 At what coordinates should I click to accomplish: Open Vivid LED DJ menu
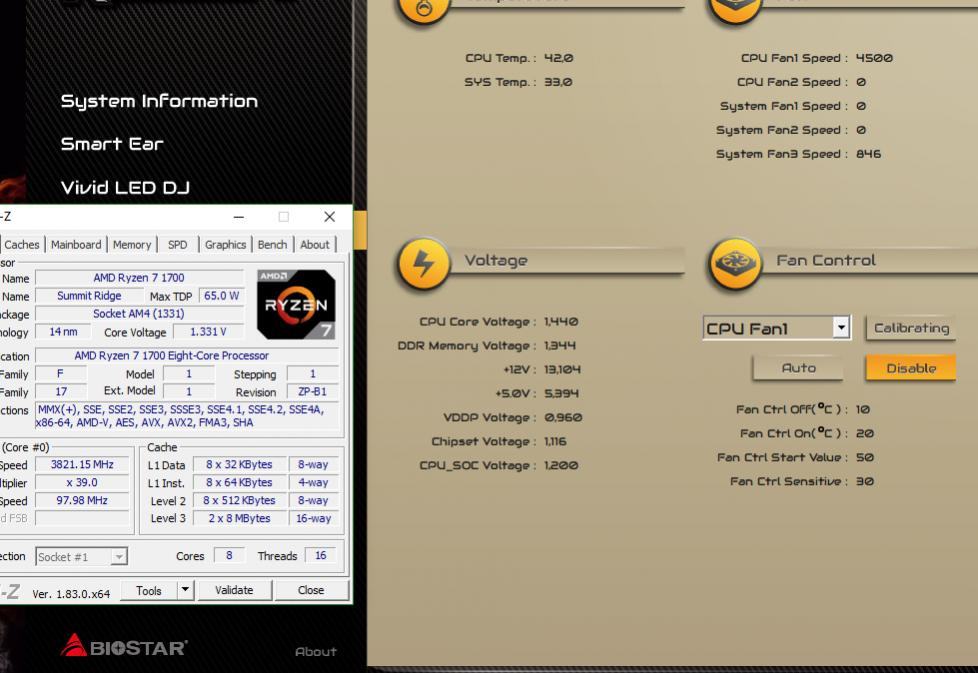tap(125, 187)
